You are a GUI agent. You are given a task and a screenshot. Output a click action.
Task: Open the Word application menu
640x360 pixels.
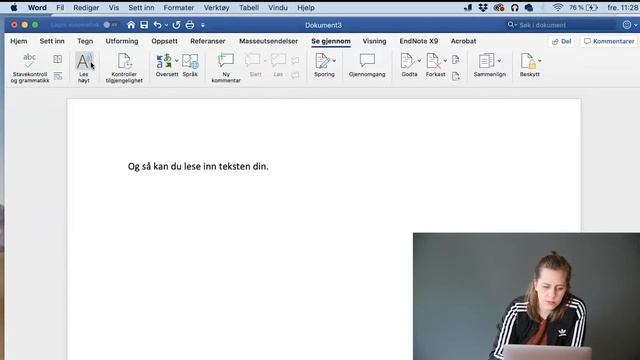pyautogui.click(x=37, y=7)
